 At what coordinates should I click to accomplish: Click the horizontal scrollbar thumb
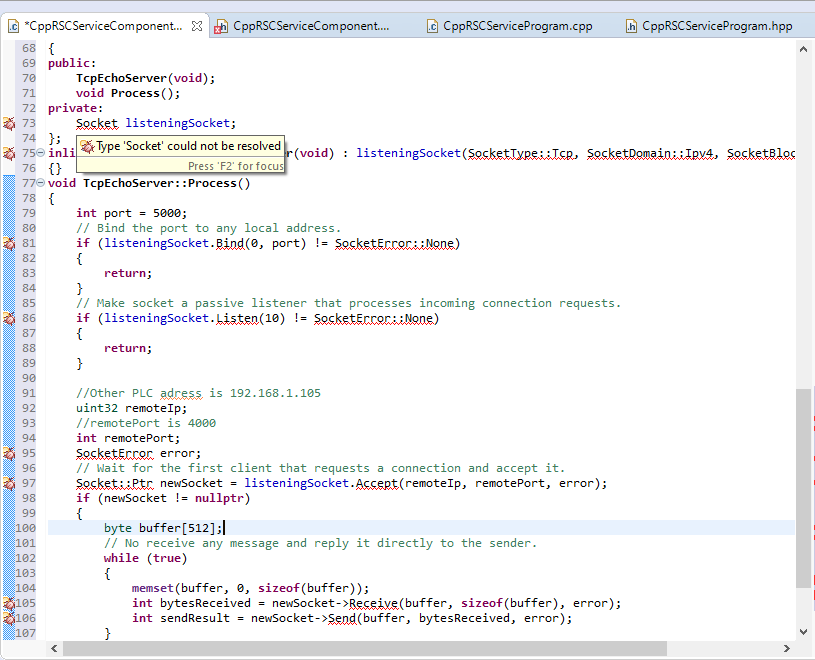click(365, 649)
